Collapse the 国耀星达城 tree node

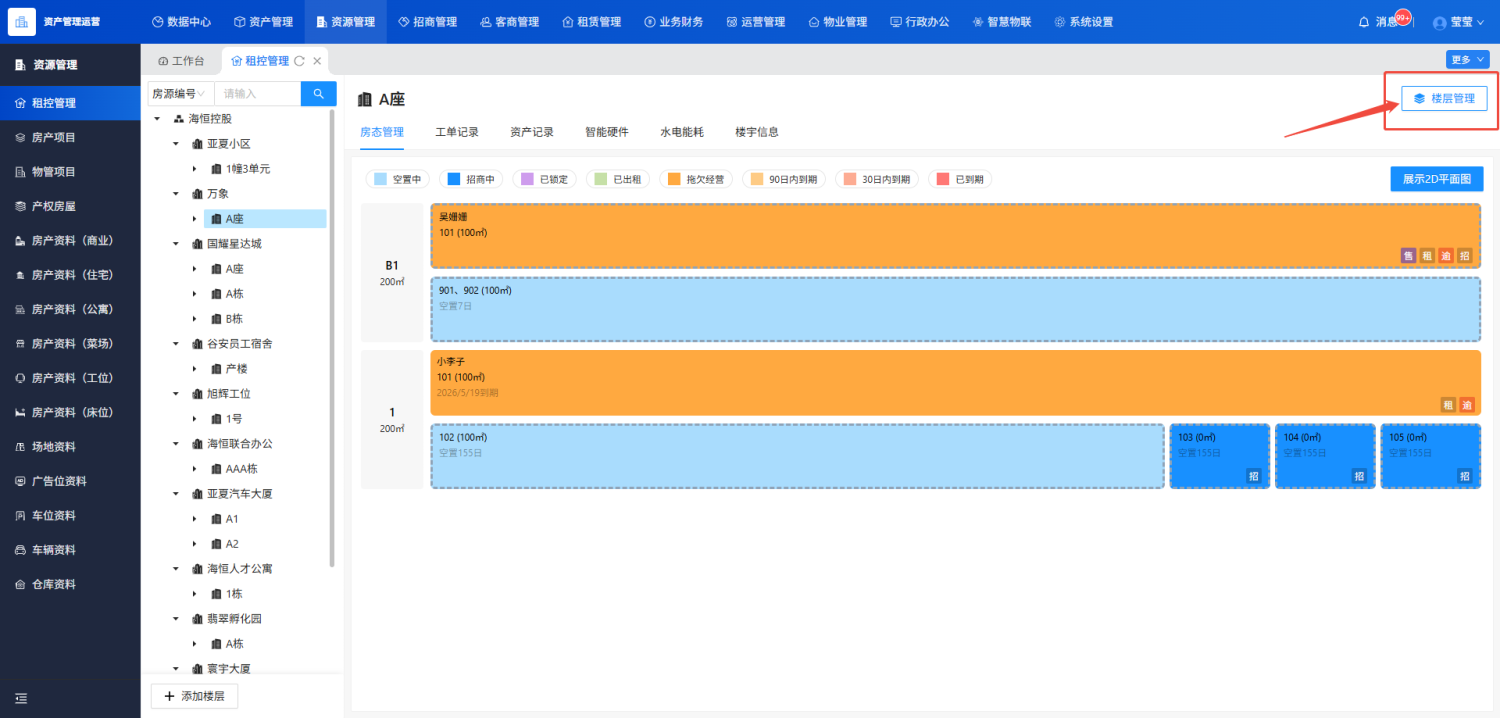(175, 244)
